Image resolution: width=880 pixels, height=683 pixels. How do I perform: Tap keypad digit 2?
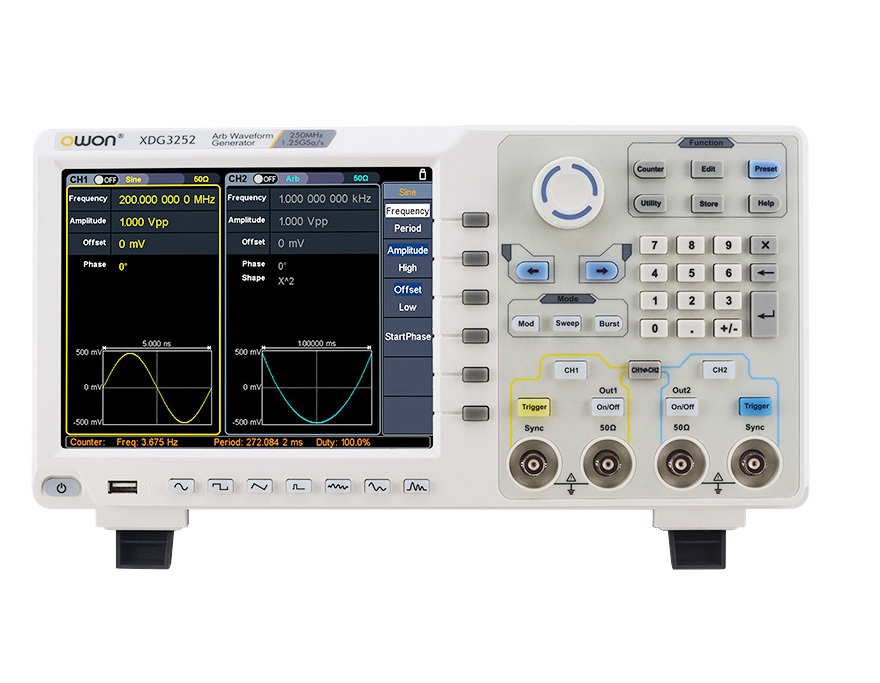[691, 300]
